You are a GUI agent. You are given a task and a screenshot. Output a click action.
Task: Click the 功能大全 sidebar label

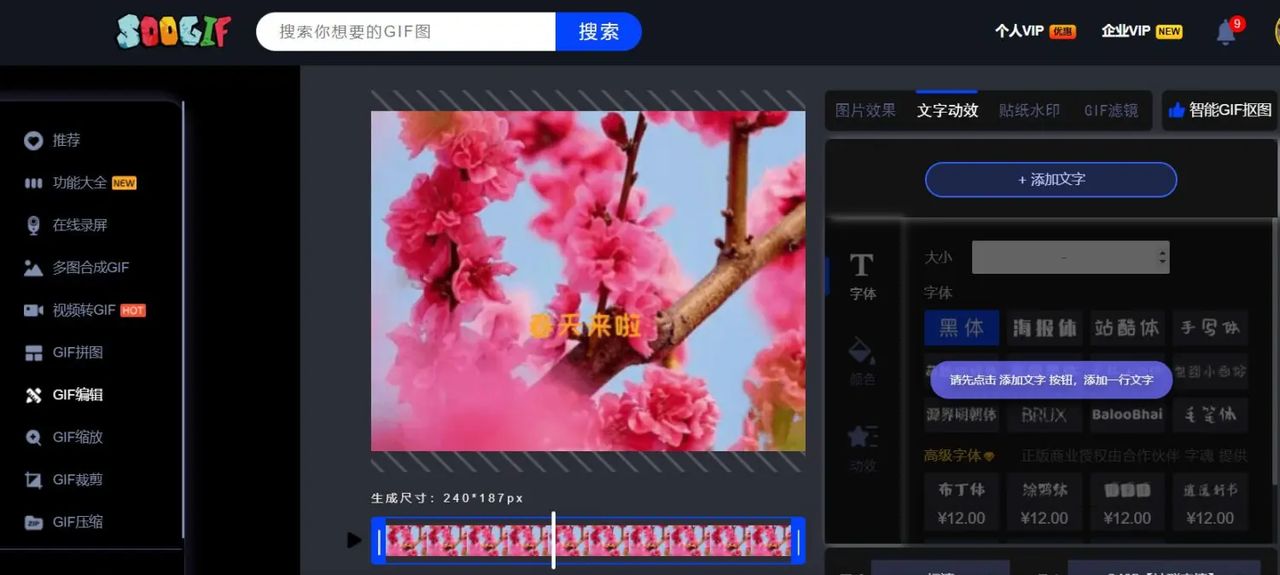[80, 183]
